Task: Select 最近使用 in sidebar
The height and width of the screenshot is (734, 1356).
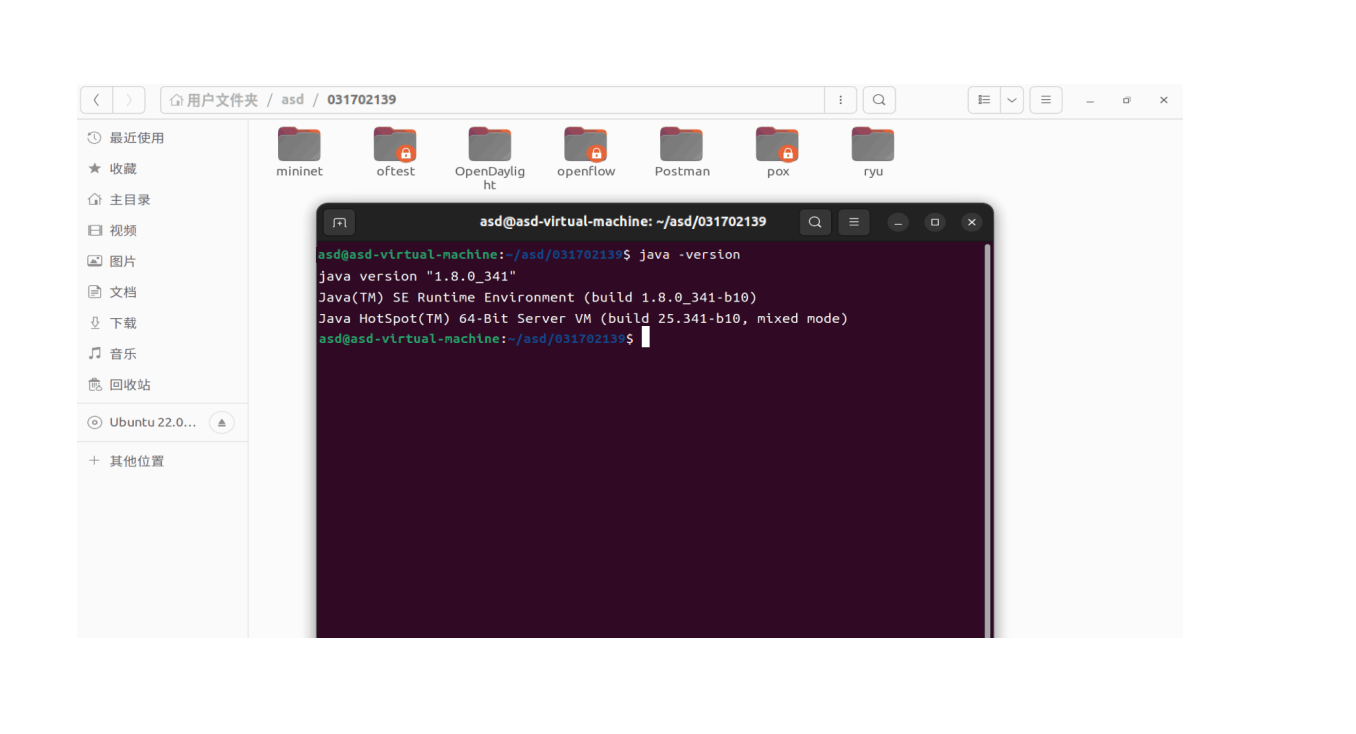Action: click(162, 138)
